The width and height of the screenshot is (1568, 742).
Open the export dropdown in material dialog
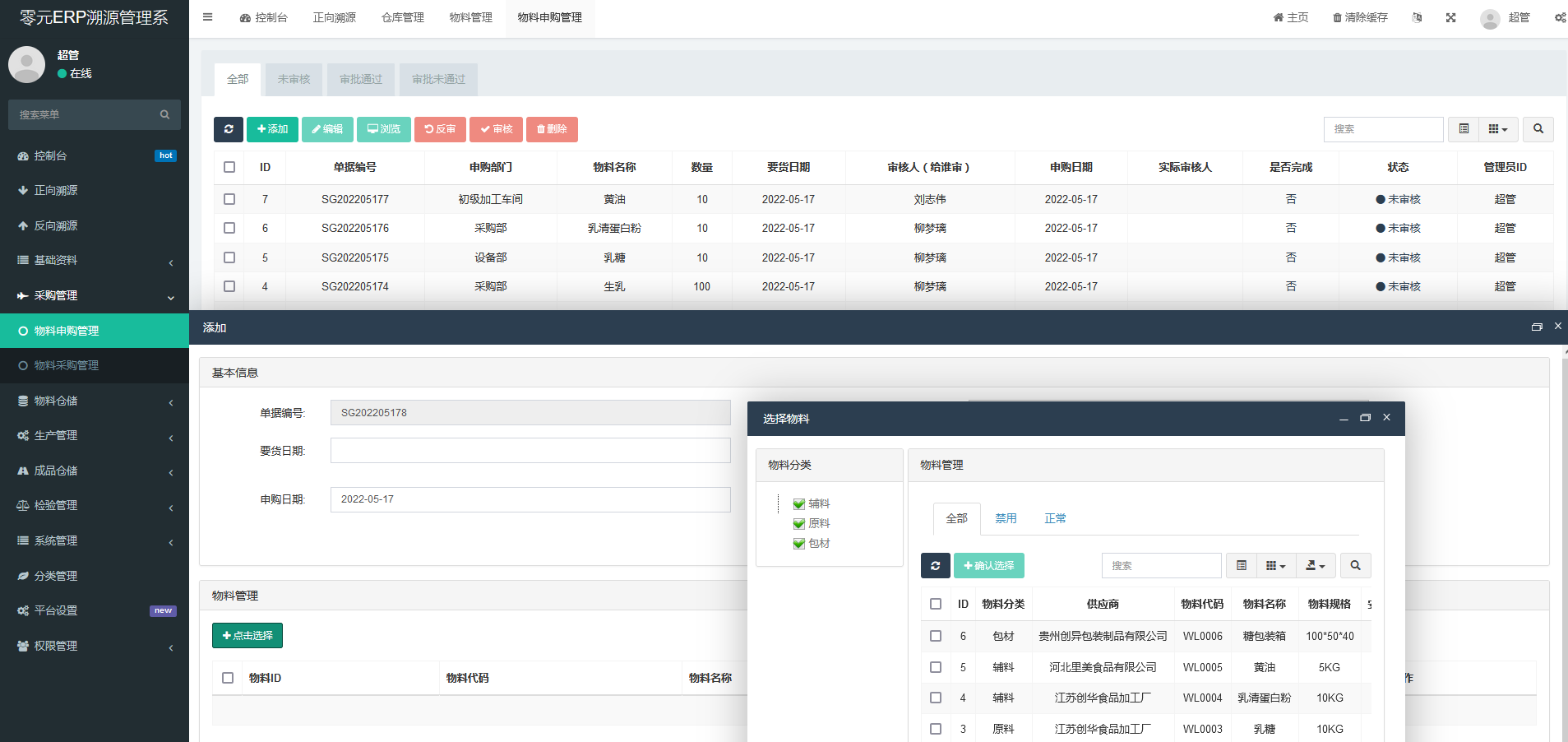[1316, 566]
